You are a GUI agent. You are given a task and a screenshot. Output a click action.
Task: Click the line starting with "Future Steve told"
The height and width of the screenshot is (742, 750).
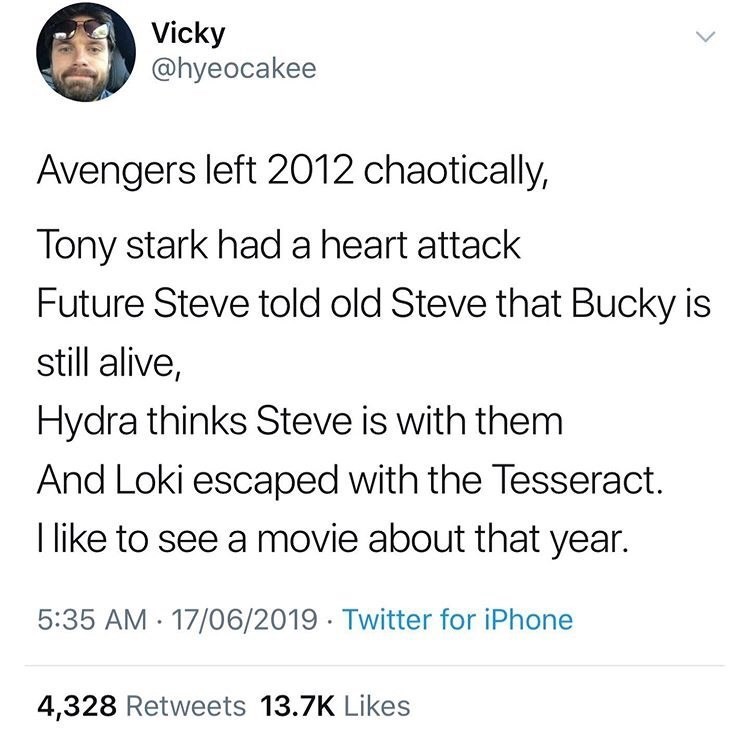point(372,305)
